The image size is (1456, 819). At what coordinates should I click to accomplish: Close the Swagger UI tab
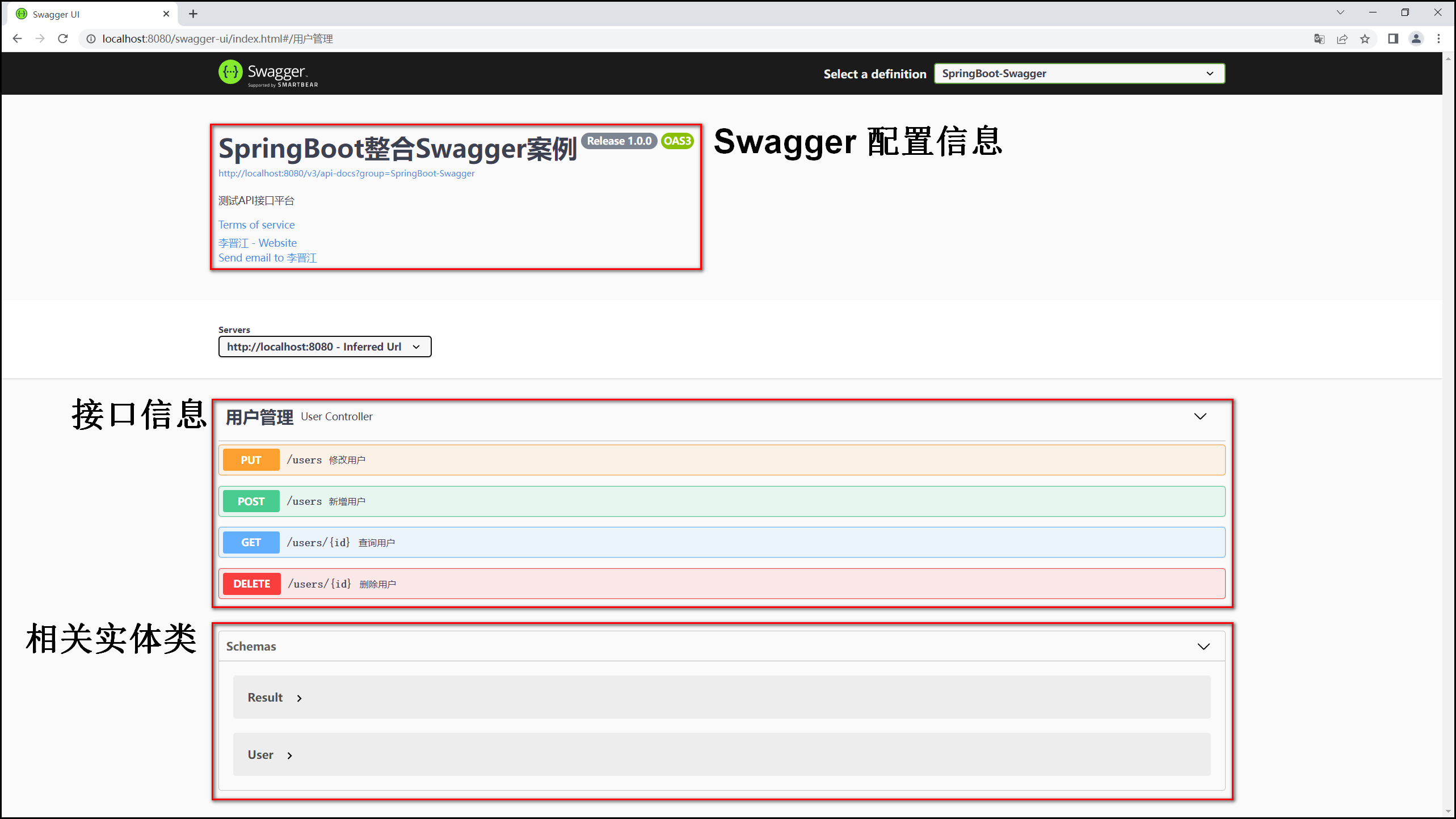[x=166, y=14]
